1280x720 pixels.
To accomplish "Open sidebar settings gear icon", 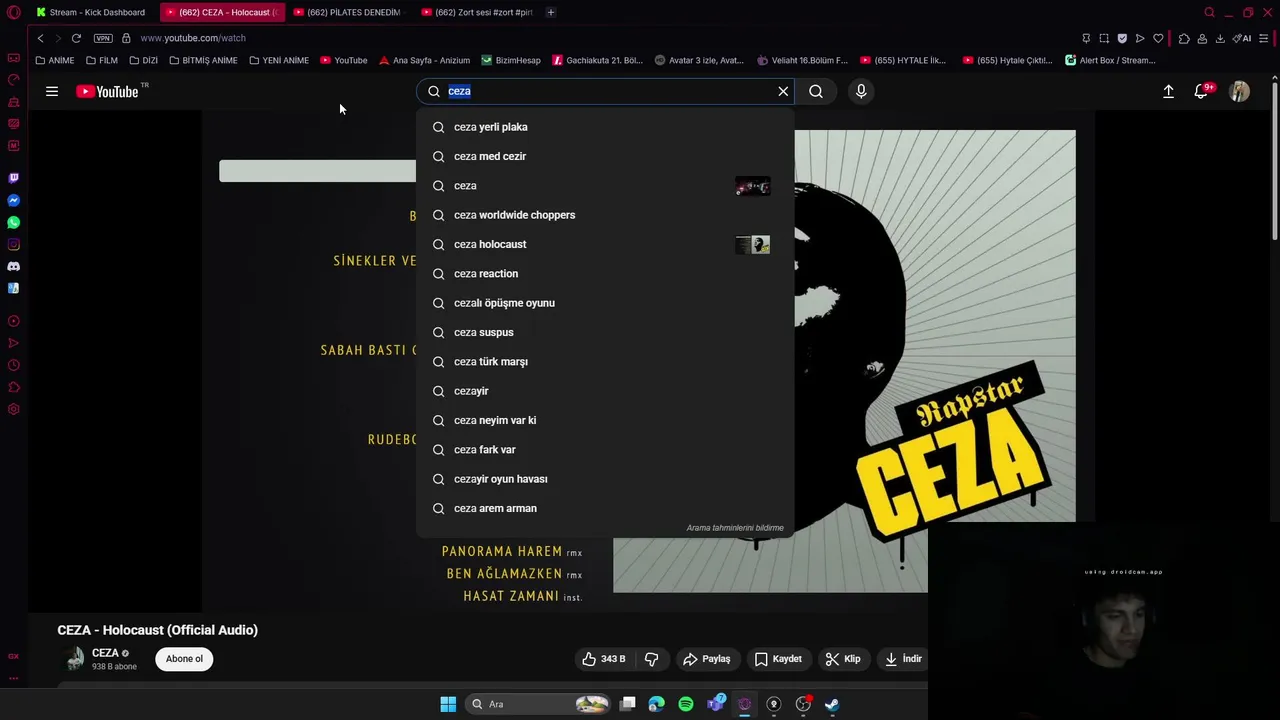I will (13, 409).
